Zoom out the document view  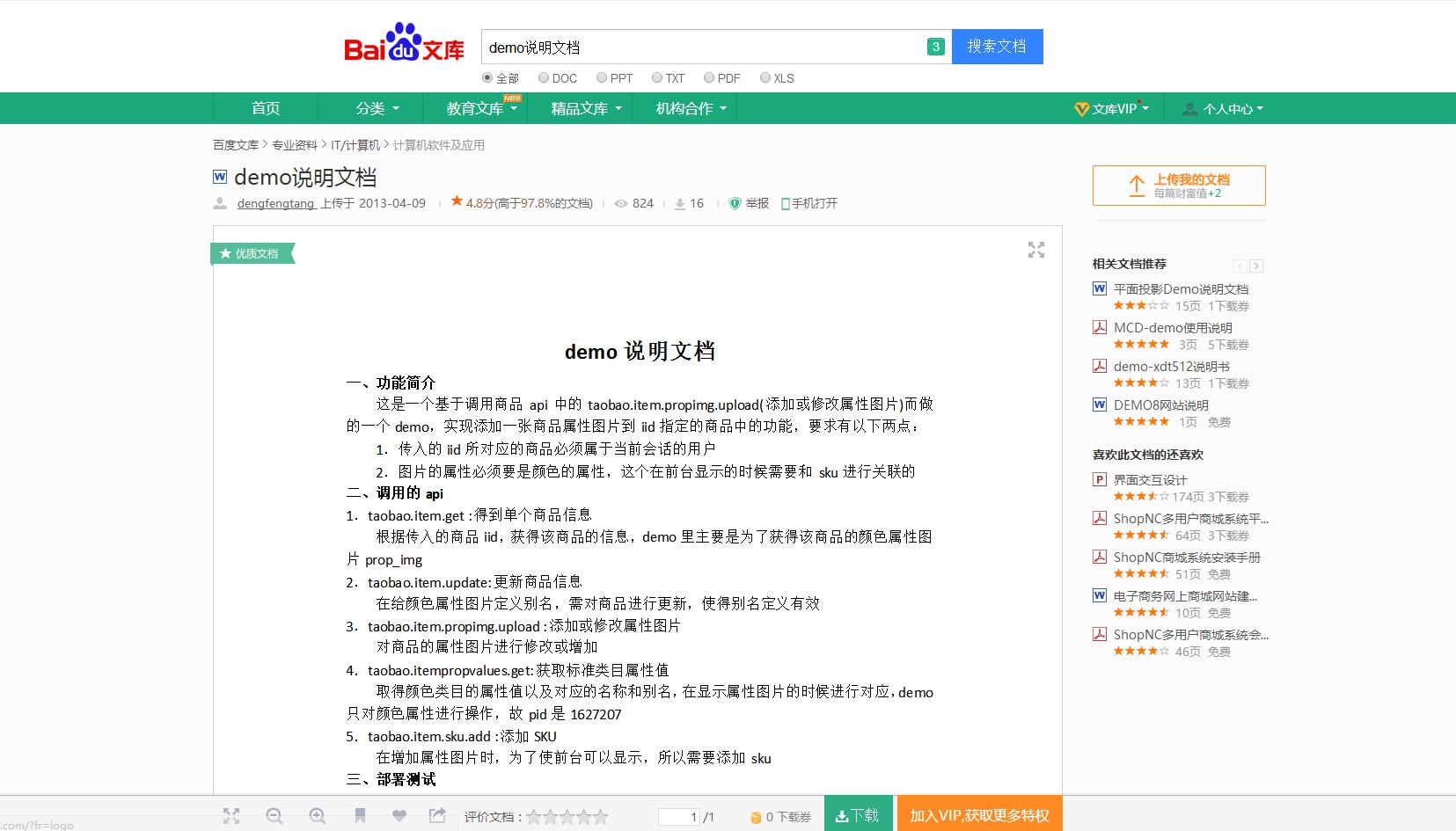[274, 816]
